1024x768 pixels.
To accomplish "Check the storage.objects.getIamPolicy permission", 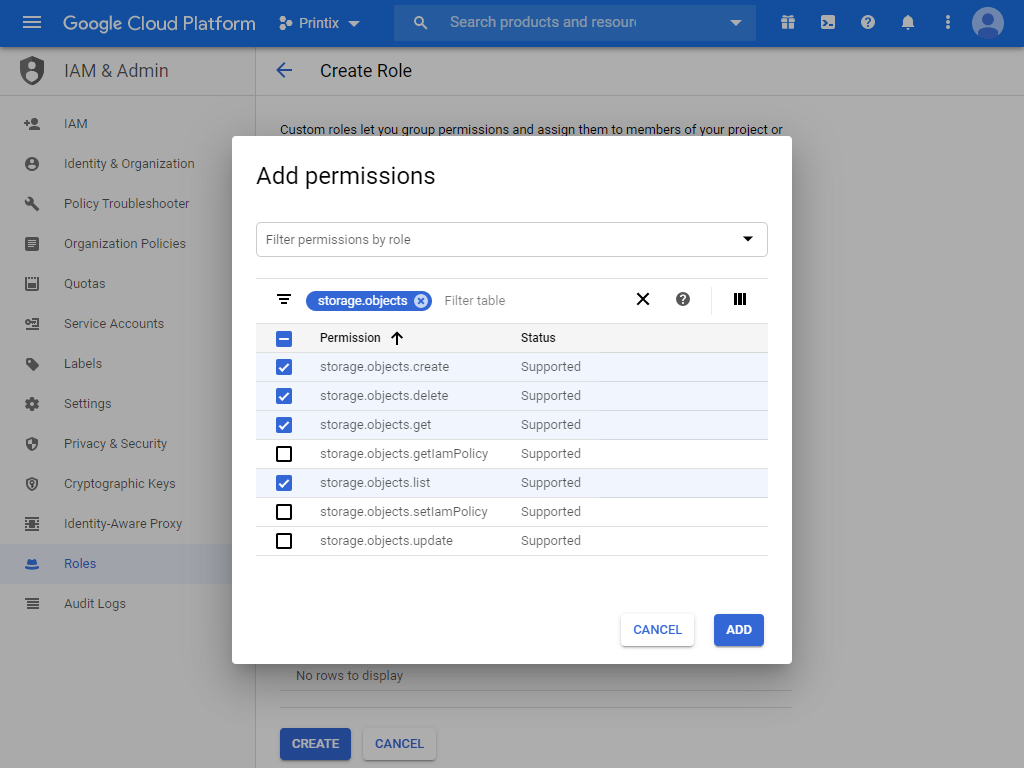I will coord(284,453).
